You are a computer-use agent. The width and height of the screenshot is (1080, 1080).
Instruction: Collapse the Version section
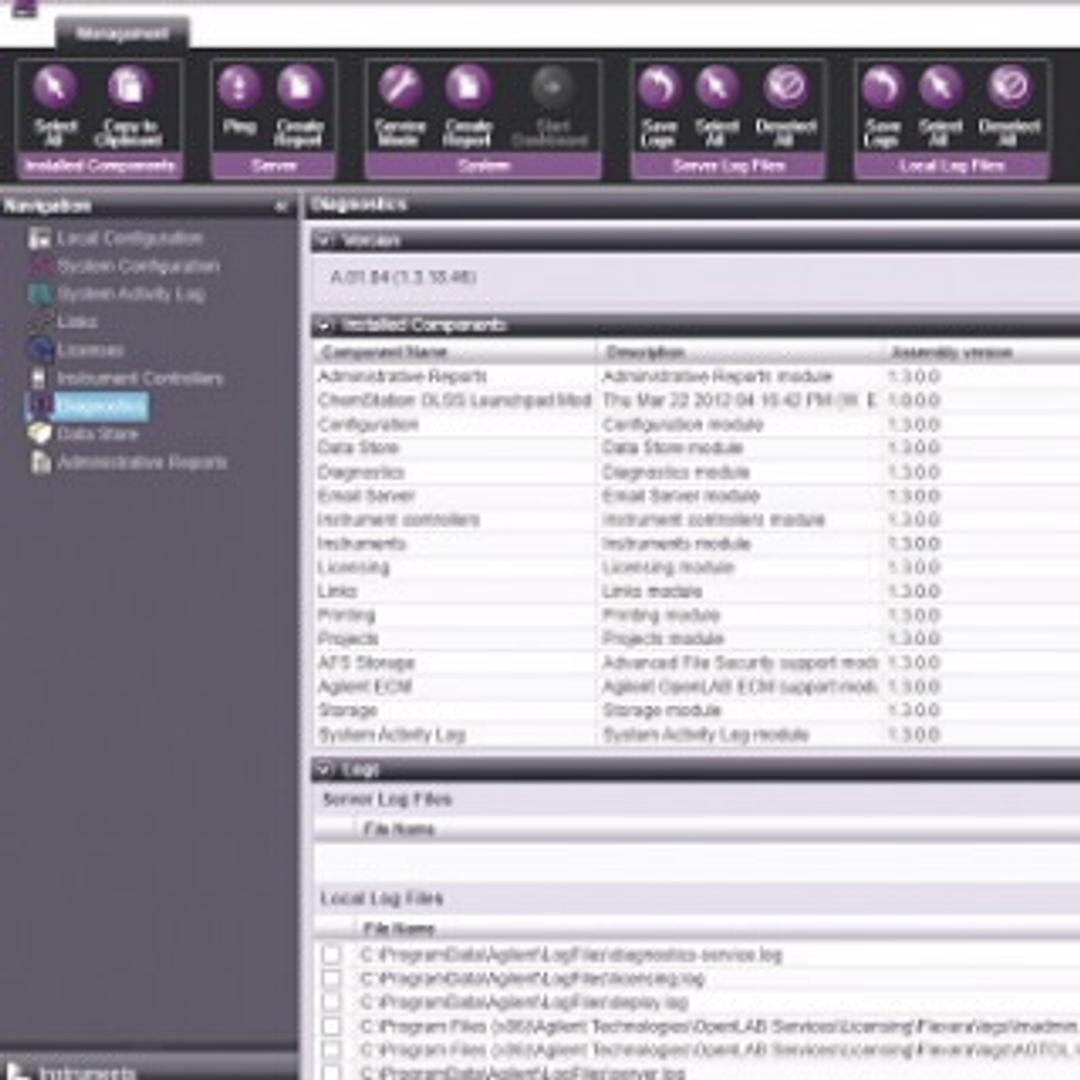[325, 240]
